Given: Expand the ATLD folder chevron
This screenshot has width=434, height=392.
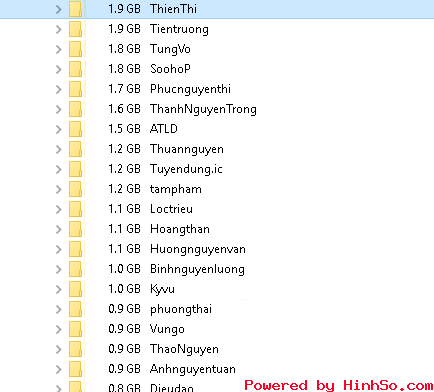Looking at the screenshot, I should 59,129.
